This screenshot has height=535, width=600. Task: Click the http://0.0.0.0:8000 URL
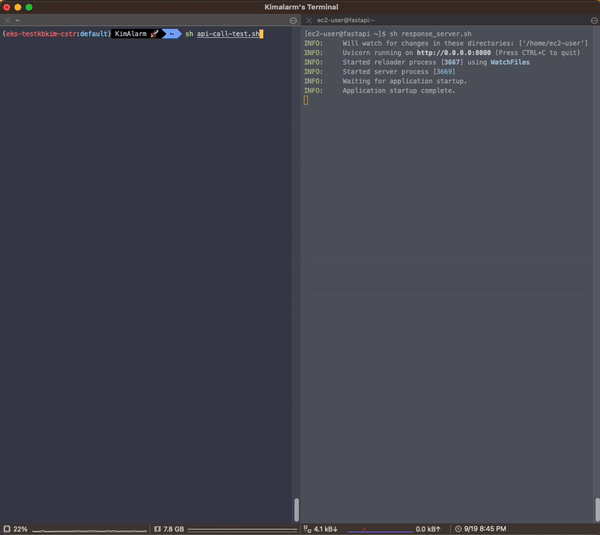pyautogui.click(x=453, y=53)
